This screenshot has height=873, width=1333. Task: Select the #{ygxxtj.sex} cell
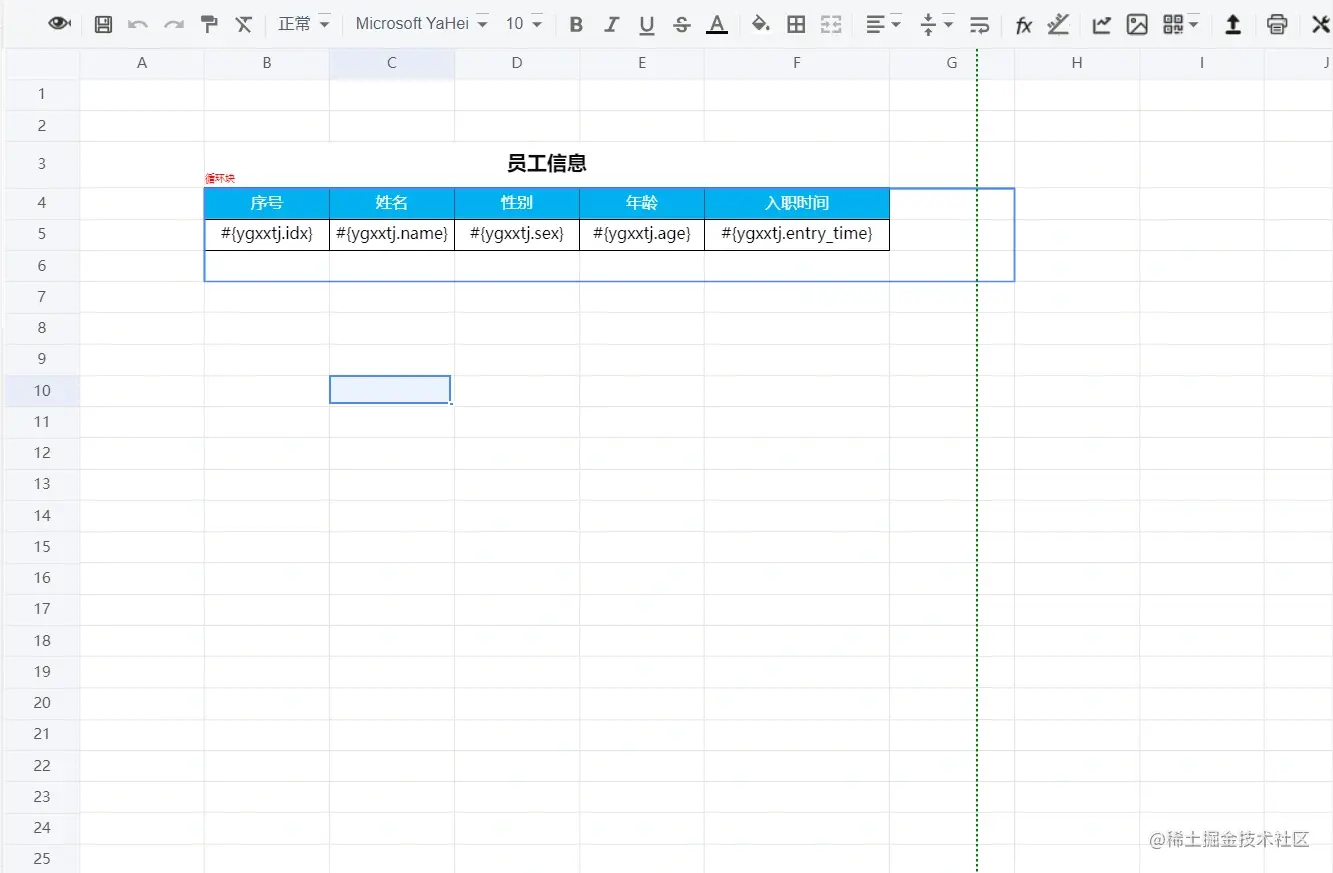(x=517, y=234)
